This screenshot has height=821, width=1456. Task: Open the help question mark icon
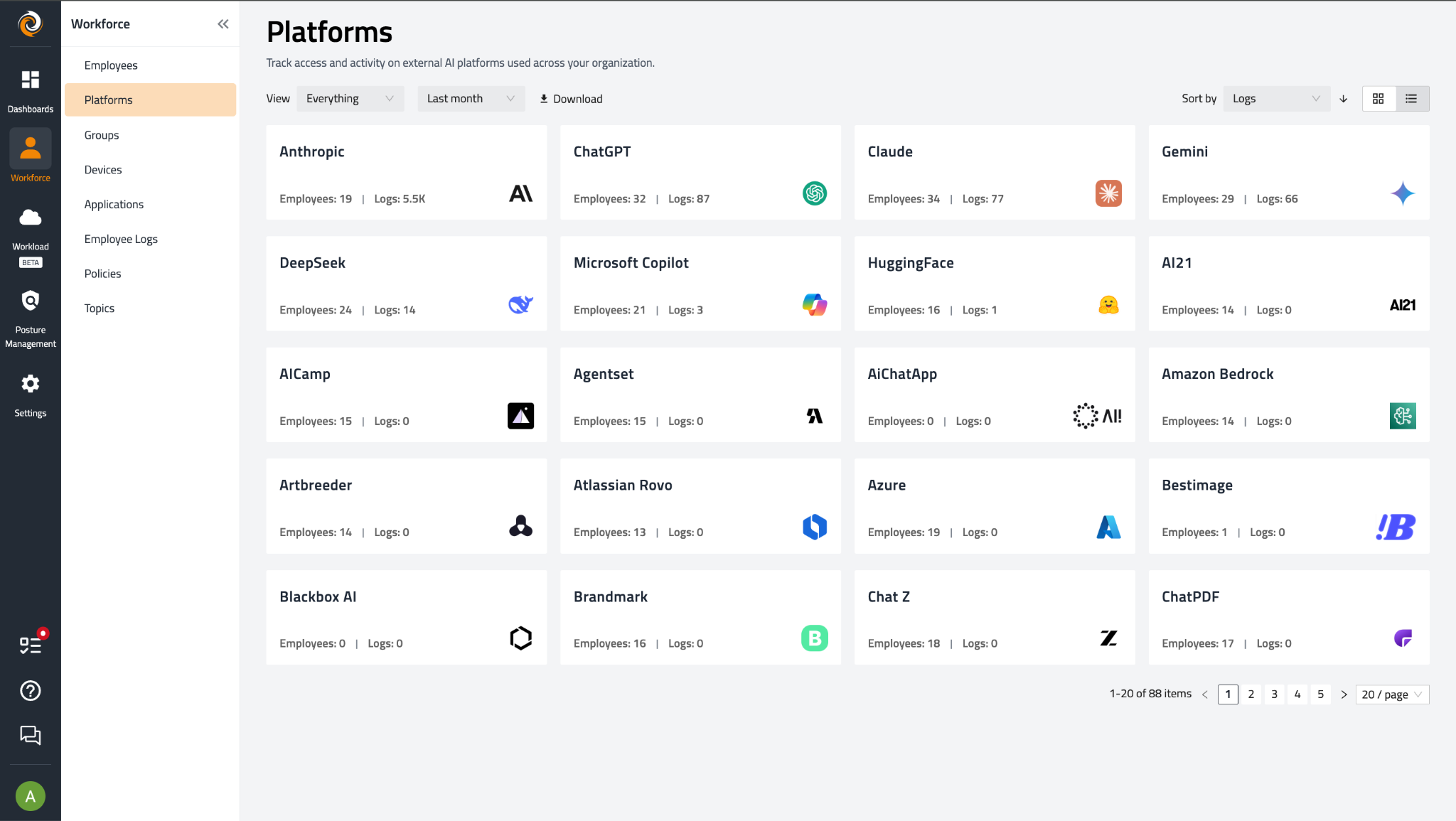pos(31,690)
